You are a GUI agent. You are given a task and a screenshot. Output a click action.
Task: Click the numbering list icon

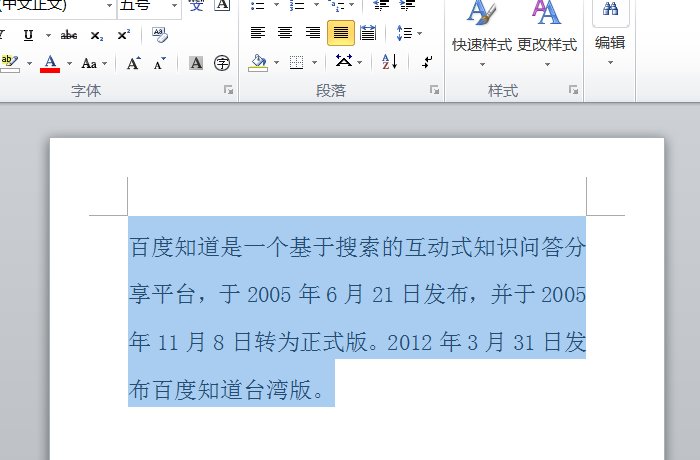(297, 5)
